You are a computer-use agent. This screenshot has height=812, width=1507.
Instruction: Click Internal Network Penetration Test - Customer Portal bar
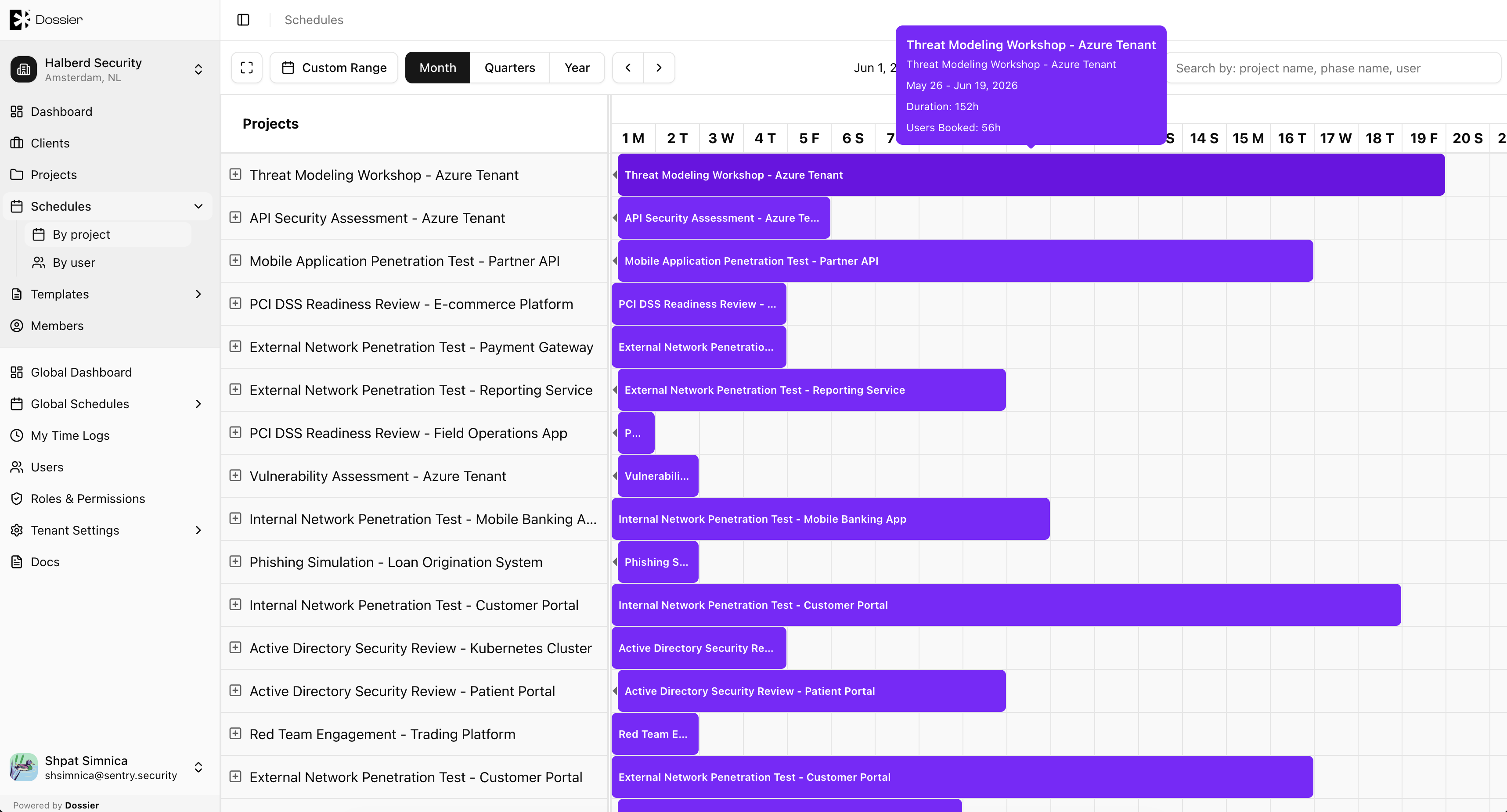(x=1006, y=605)
